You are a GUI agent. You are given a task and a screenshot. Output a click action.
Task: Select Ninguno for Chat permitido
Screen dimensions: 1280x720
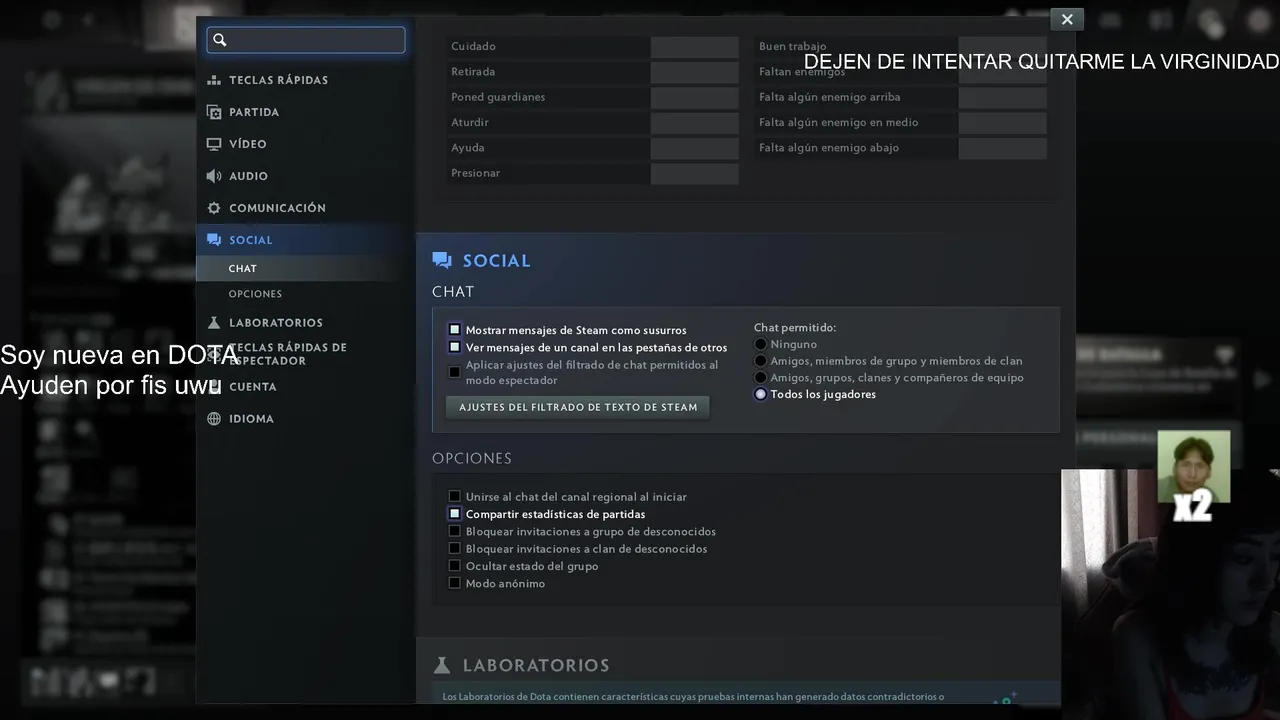[x=761, y=344]
